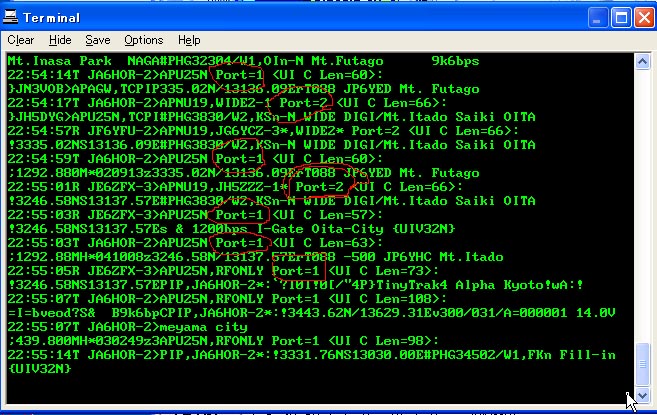Click the line starting with 22:54:14T
The height and width of the screenshot is (415, 657).
pyautogui.click(x=195, y=75)
